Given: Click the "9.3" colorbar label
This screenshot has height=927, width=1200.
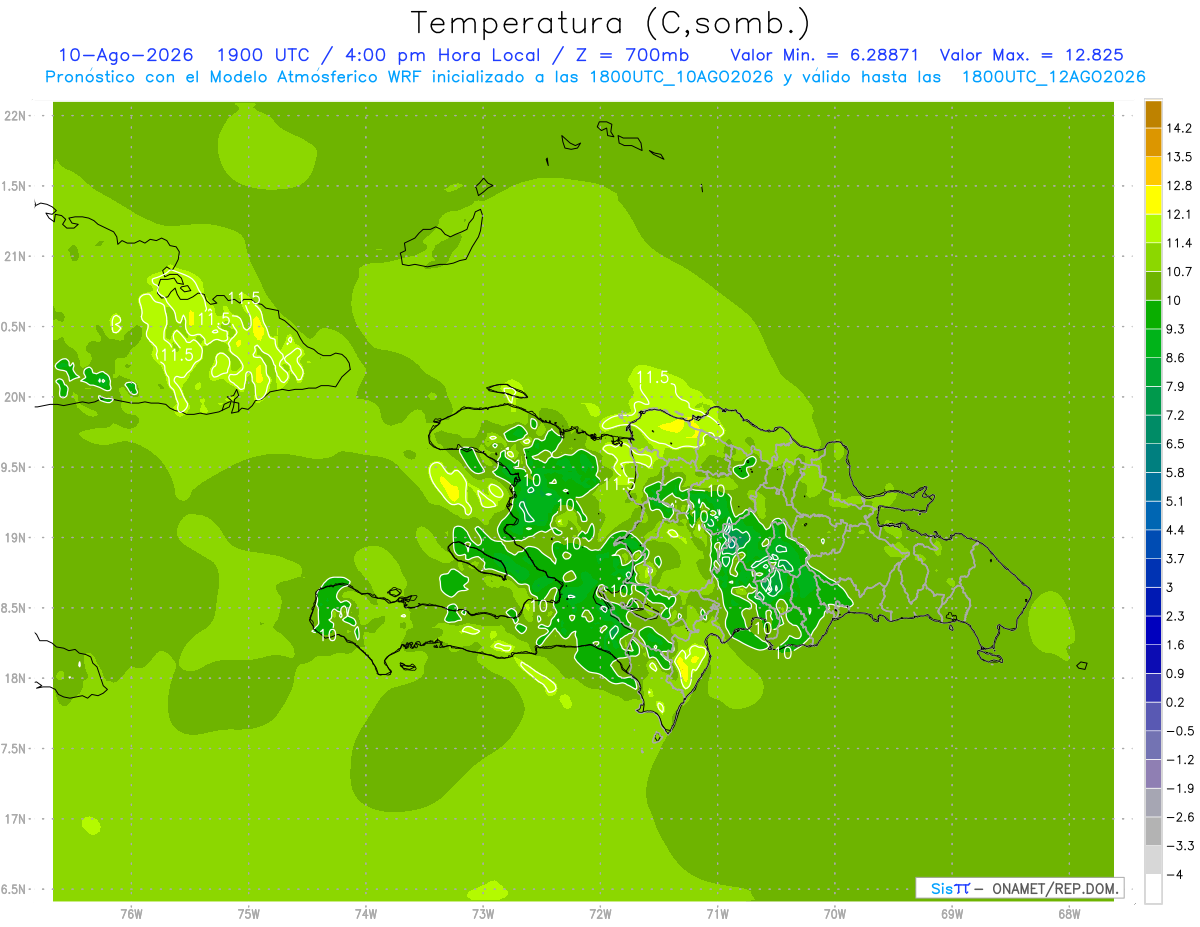Looking at the screenshot, I should tap(1176, 329).
